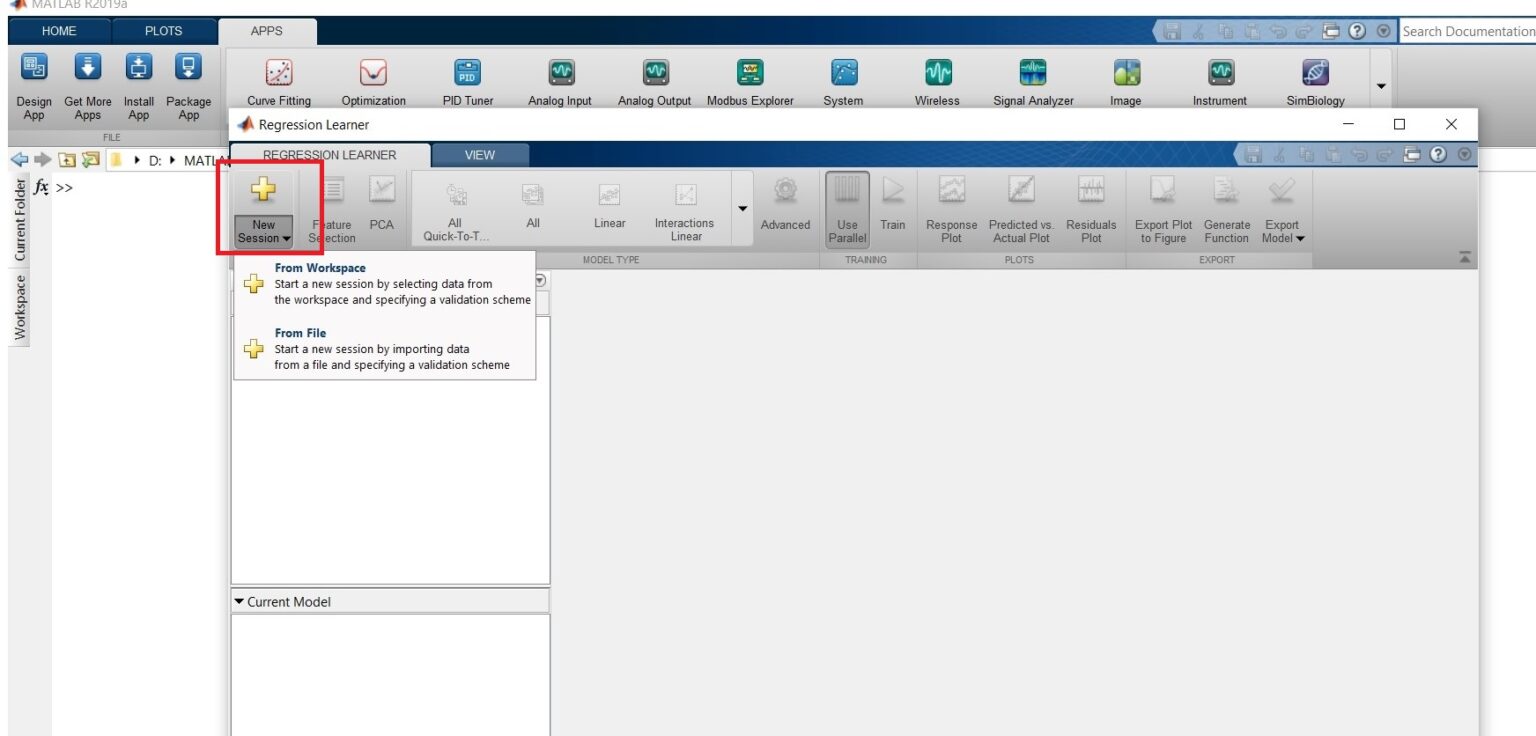The height and width of the screenshot is (736, 1536).
Task: Switch to the VIEW tab
Action: (x=480, y=155)
